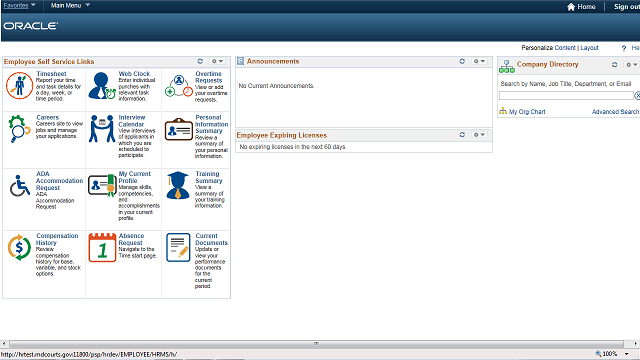This screenshot has height=360, width=640.
Task: Click the scrollbar right arrow
Action: [636, 344]
